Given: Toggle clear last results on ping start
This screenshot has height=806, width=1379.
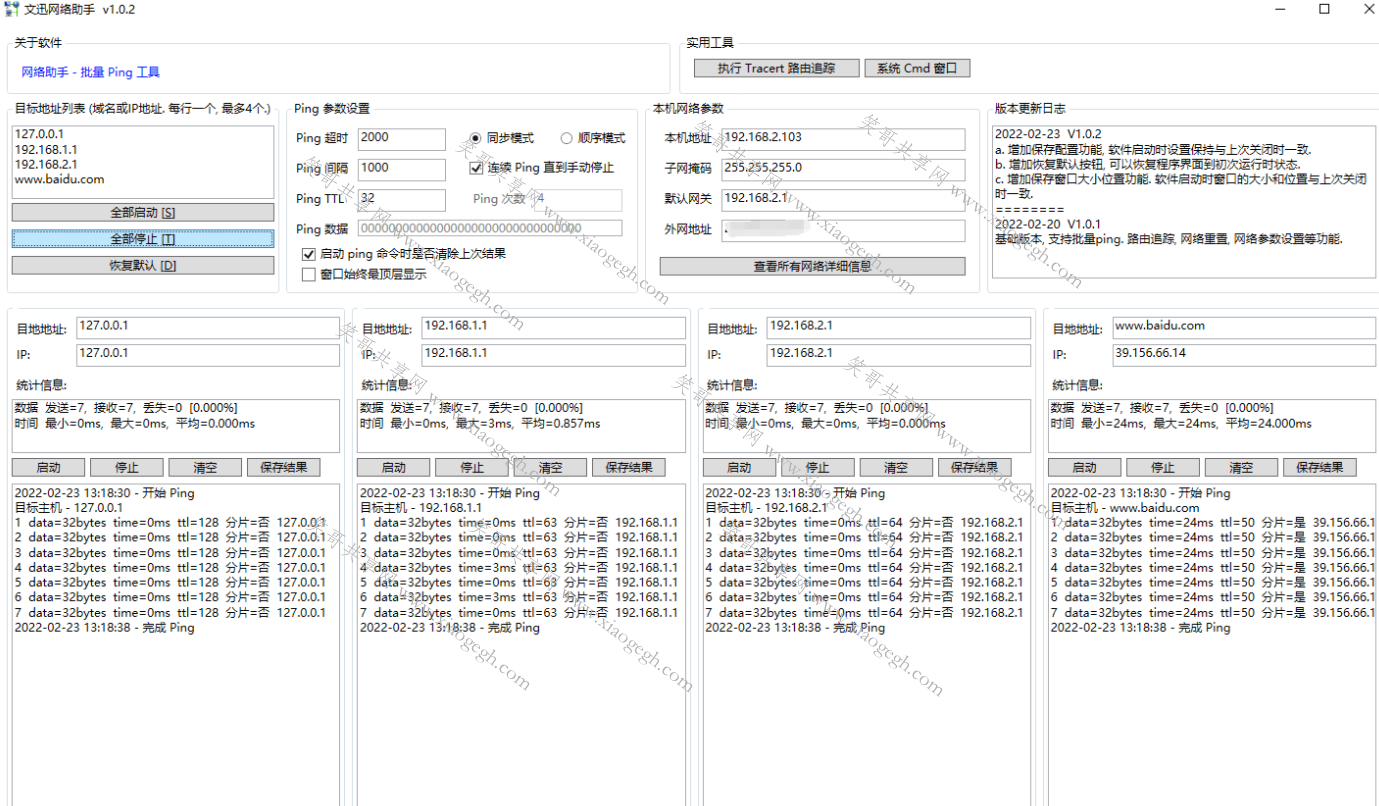Looking at the screenshot, I should (x=403, y=254).
